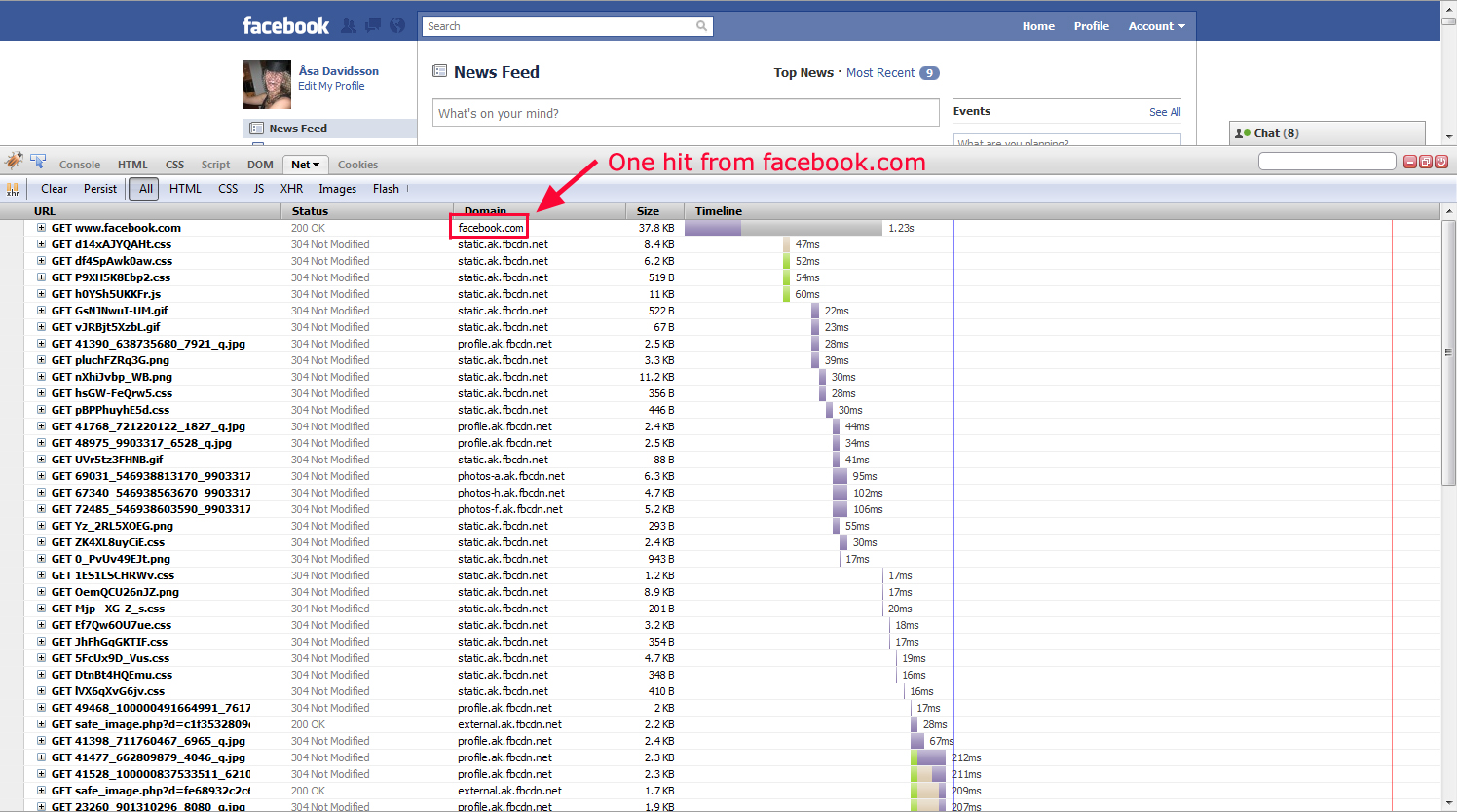Viewport: 1457px width, 812px height.
Task: Filter requests by Images type
Action: 337,189
